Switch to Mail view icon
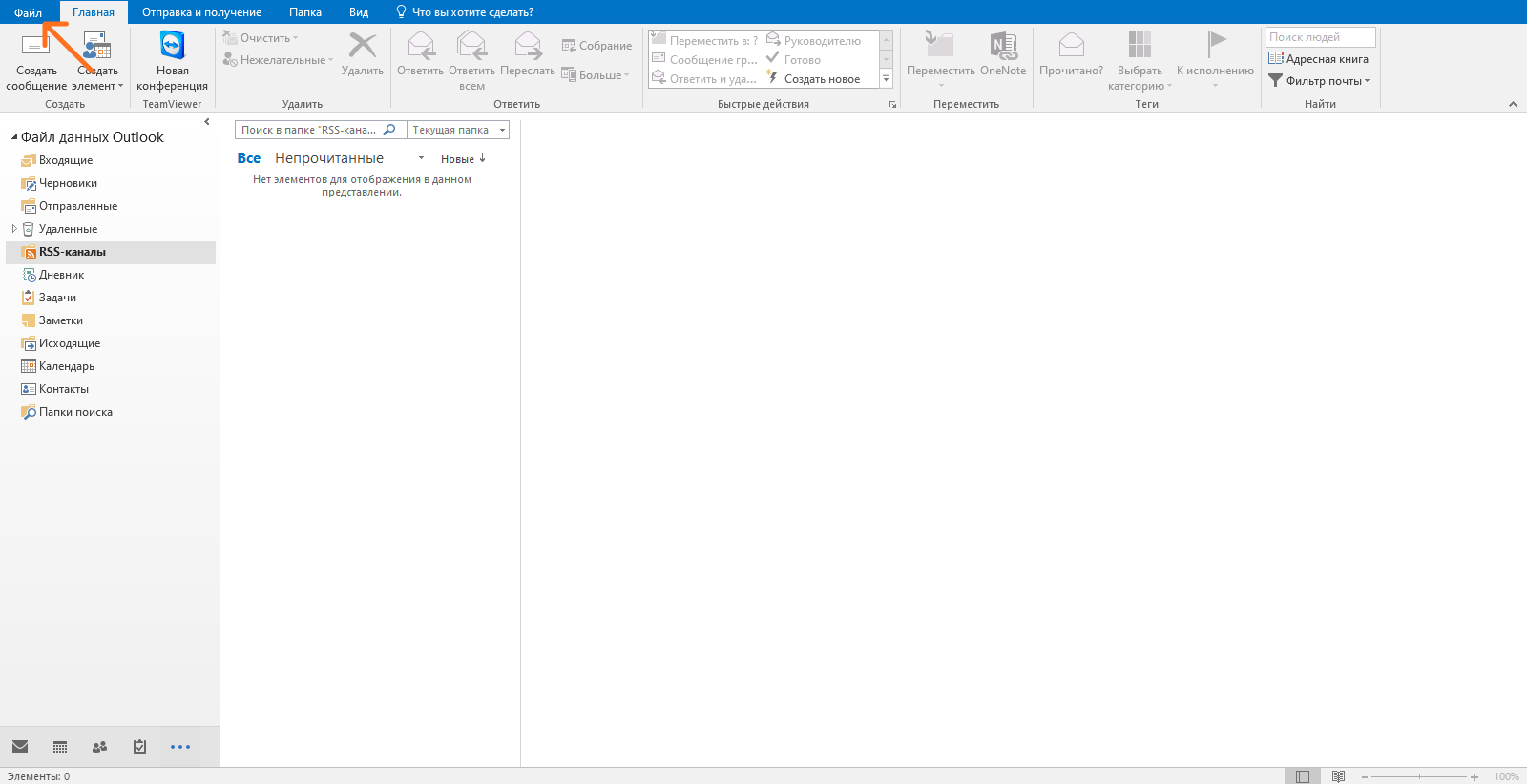The image size is (1527, 784). tap(20, 747)
